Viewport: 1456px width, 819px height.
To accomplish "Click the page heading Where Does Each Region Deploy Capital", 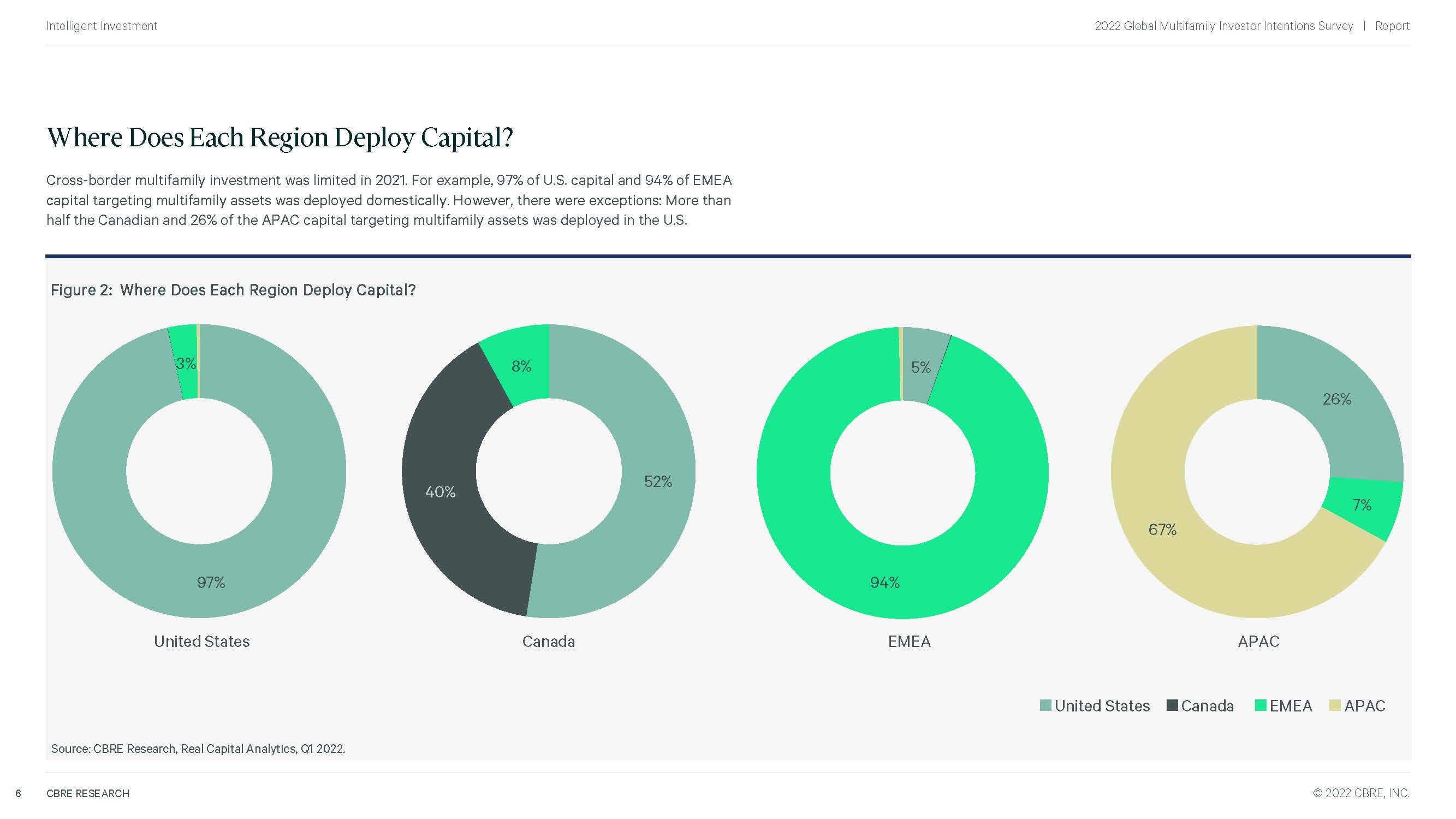I will click(x=280, y=138).
